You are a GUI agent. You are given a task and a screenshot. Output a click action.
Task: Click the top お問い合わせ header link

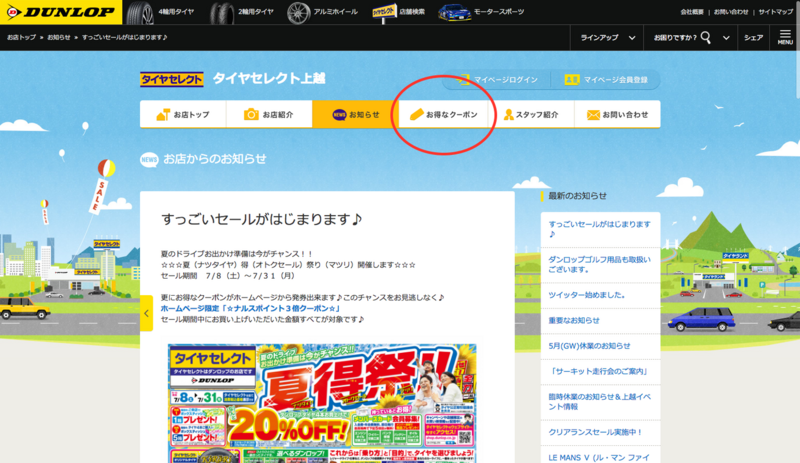[x=731, y=12]
